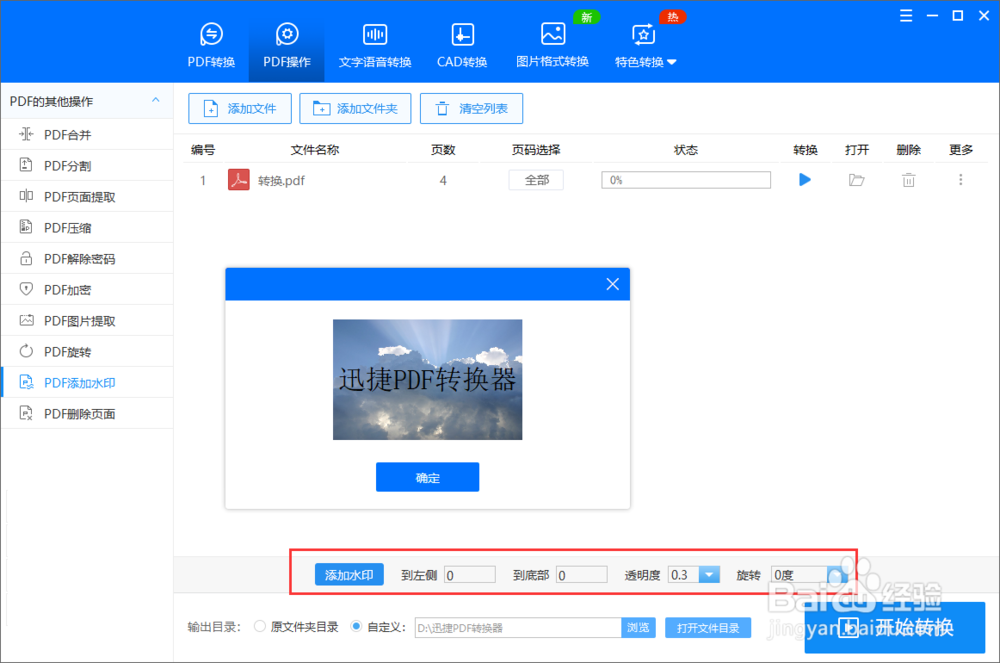Click the 迅捷PDF转换器 watermark preview image
The image size is (1000, 663).
point(427,379)
